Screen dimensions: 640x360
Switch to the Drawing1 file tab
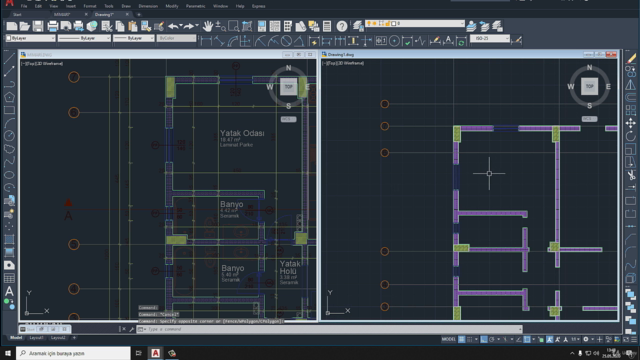point(104,14)
